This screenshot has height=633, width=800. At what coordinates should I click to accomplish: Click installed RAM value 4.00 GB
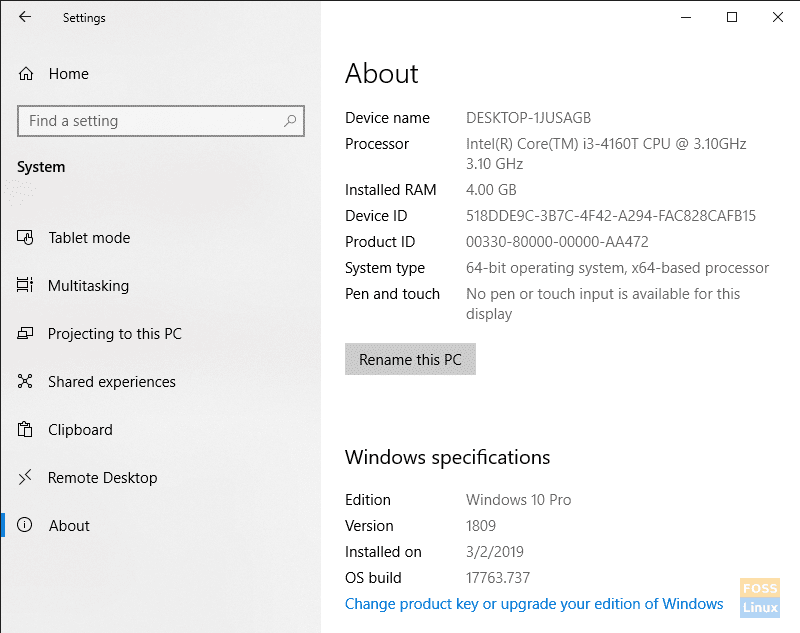tap(491, 190)
